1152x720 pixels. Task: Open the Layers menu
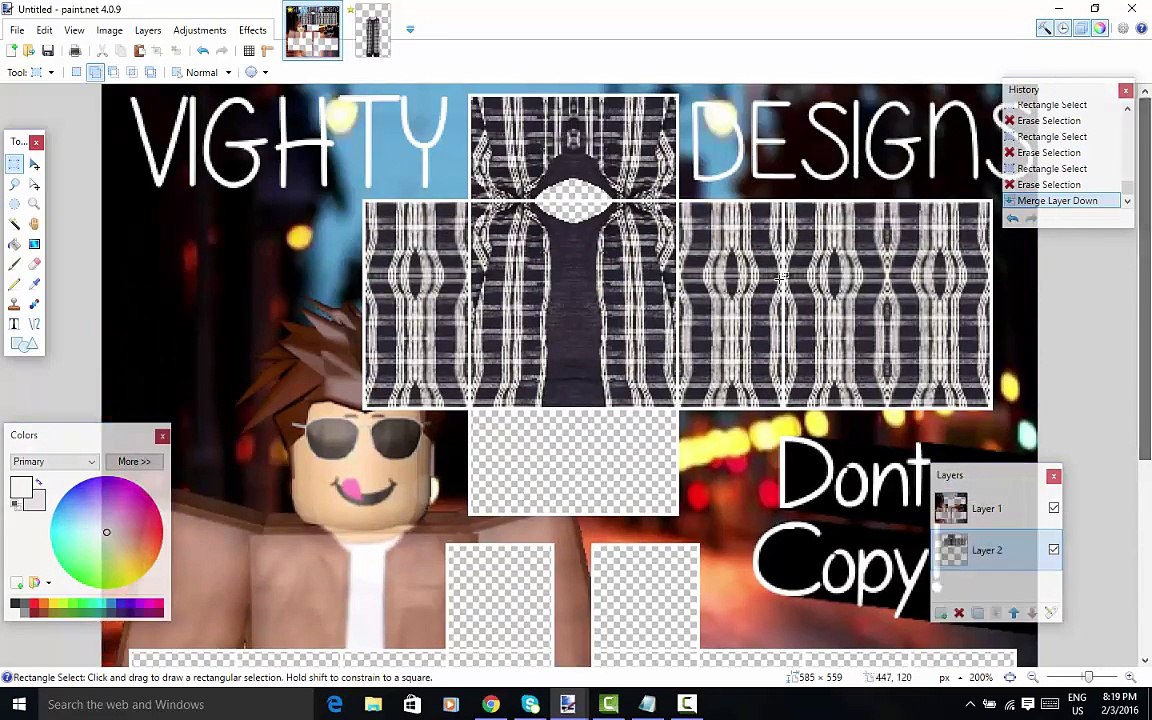148,30
